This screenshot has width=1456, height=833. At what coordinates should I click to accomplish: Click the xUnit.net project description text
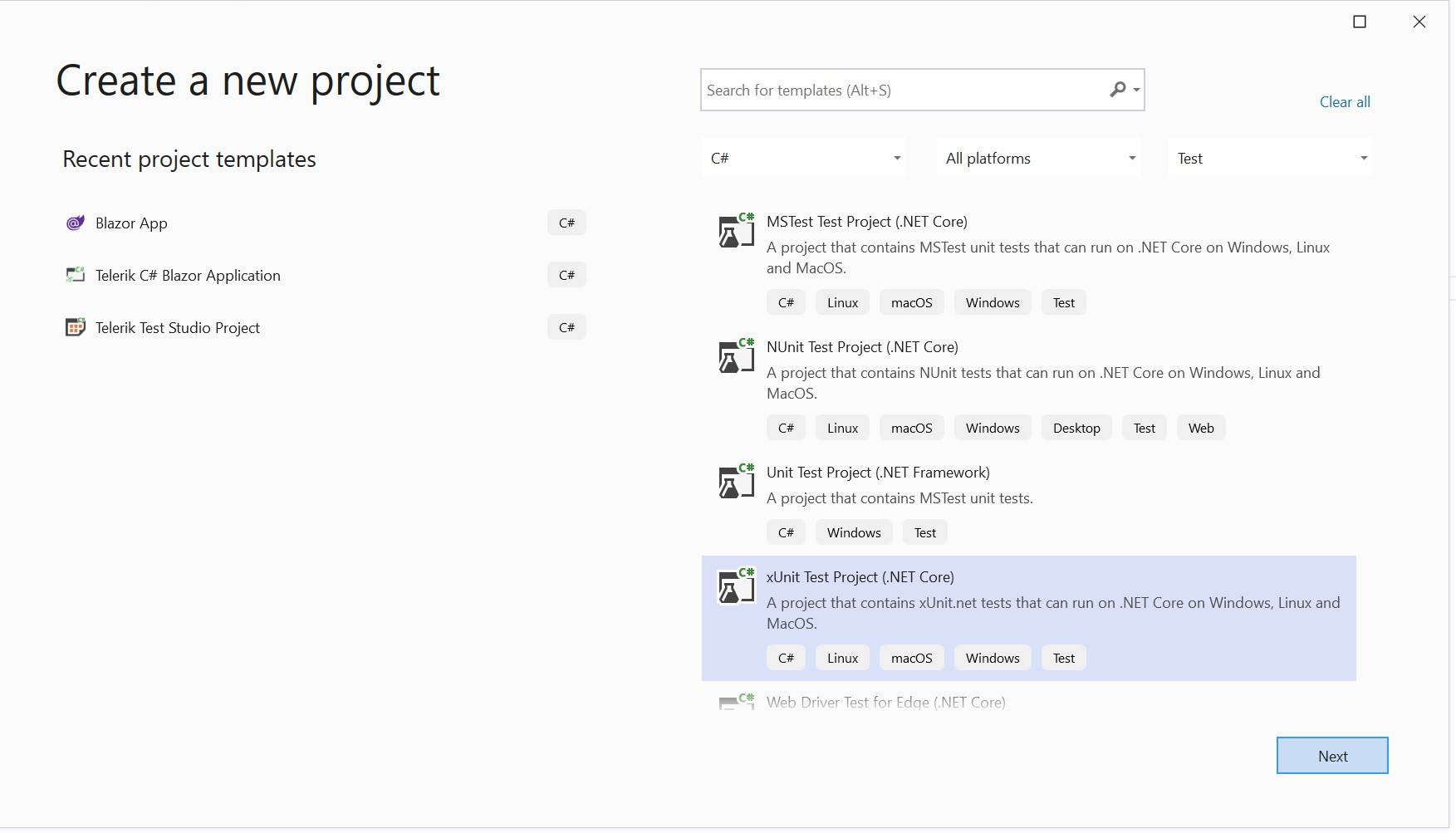point(1053,613)
